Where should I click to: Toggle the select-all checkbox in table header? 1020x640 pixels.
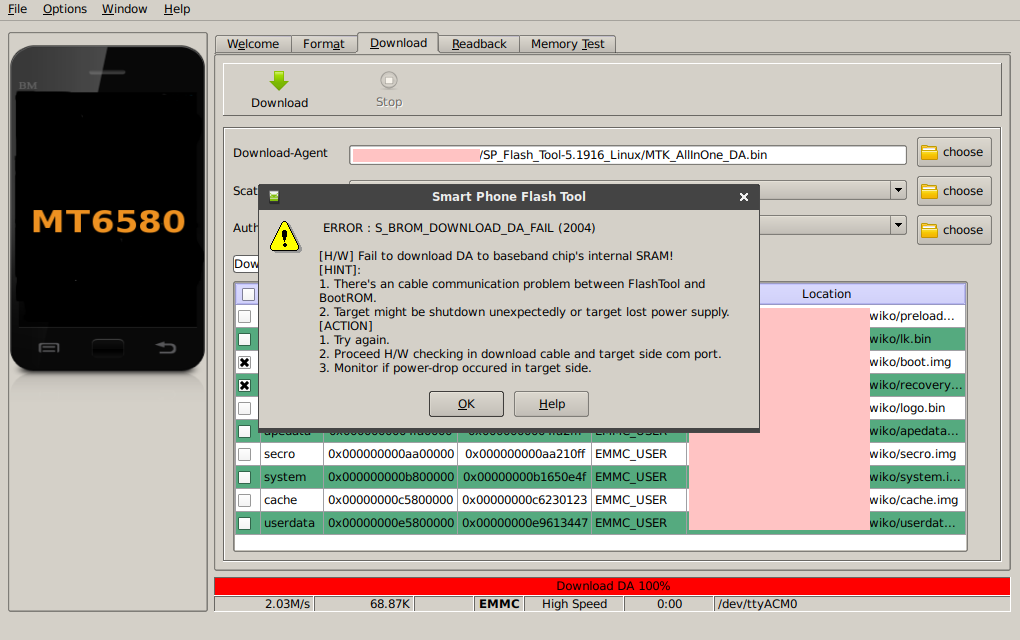[x=247, y=294]
